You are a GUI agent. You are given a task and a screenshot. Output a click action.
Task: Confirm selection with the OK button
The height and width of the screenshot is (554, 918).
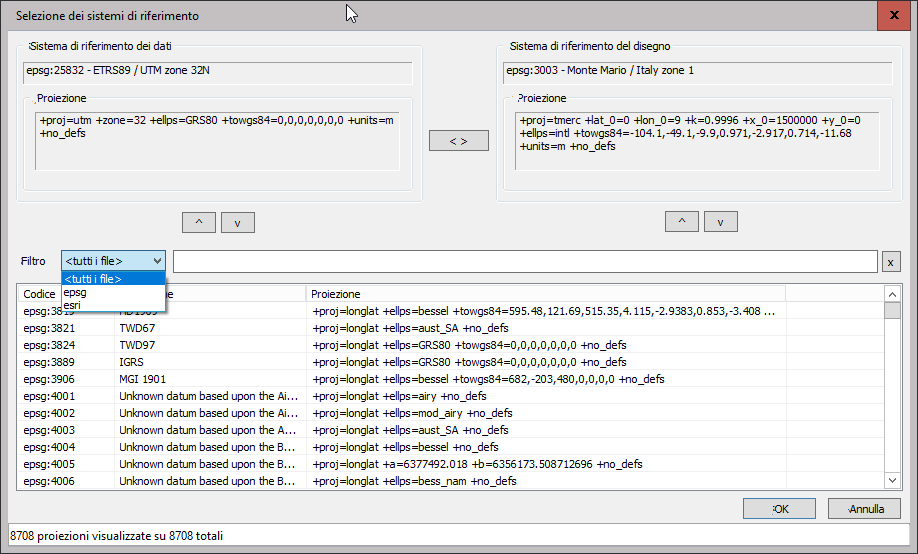tap(780, 508)
